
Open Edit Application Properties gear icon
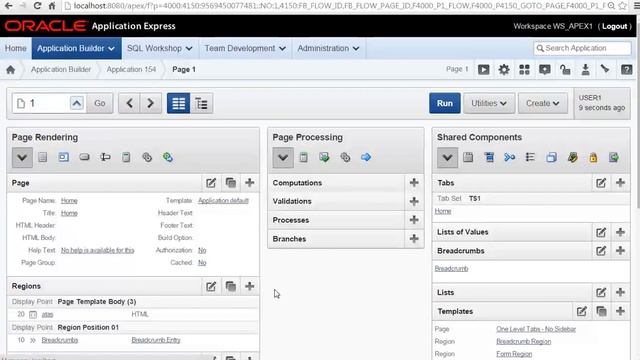tap(504, 70)
